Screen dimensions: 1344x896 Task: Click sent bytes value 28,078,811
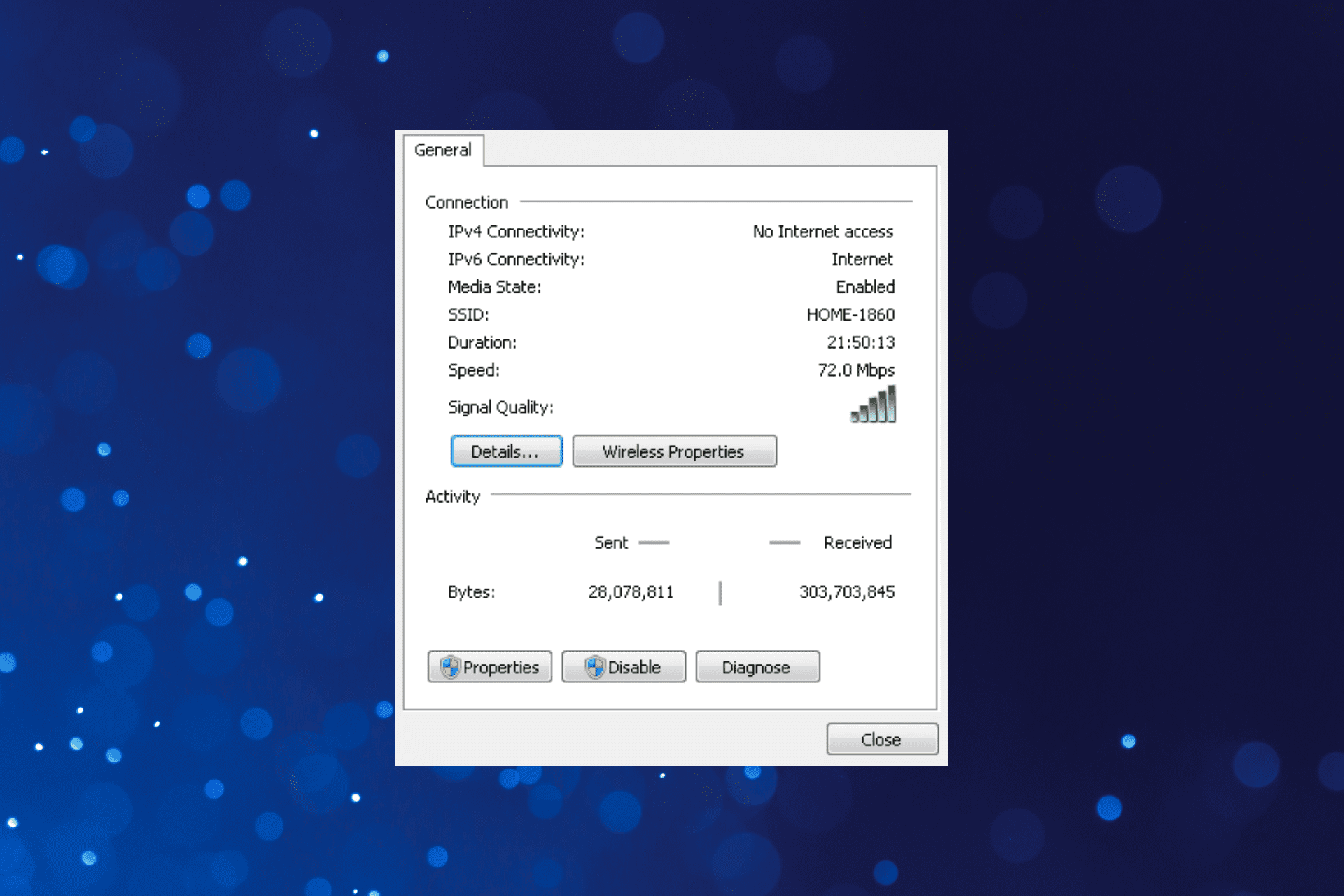click(x=631, y=592)
